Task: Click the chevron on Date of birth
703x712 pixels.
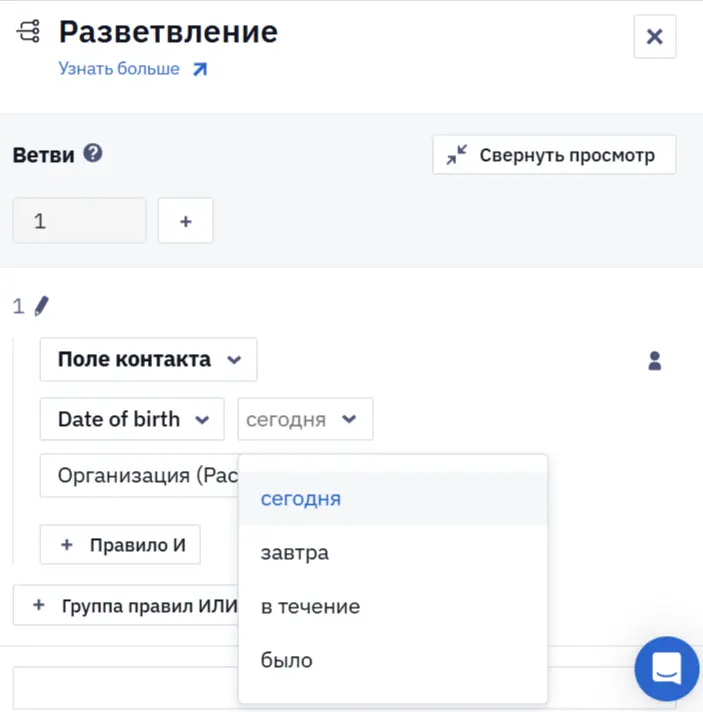Action: point(202,420)
